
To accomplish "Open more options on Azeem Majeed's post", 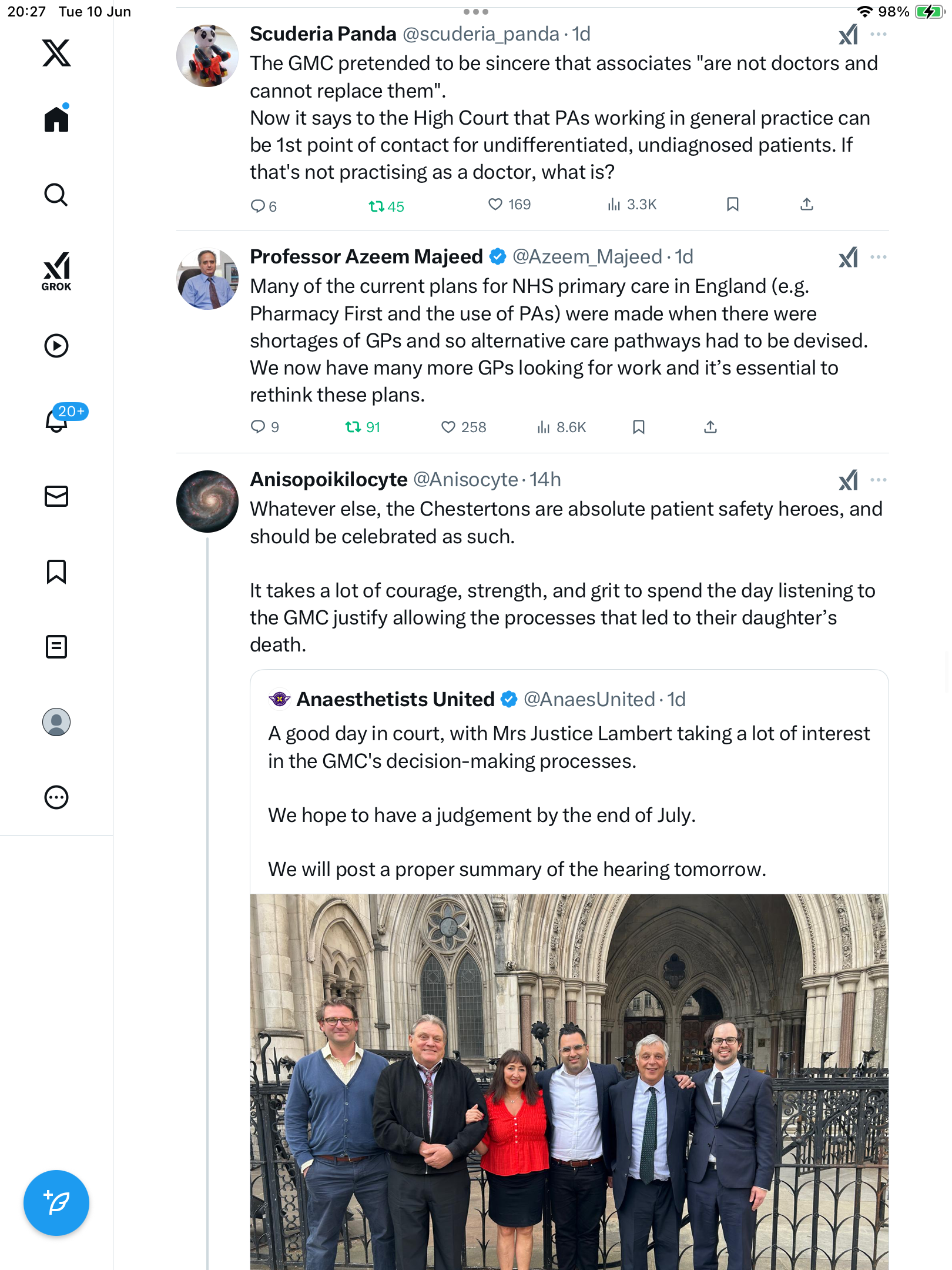I will pos(879,257).
